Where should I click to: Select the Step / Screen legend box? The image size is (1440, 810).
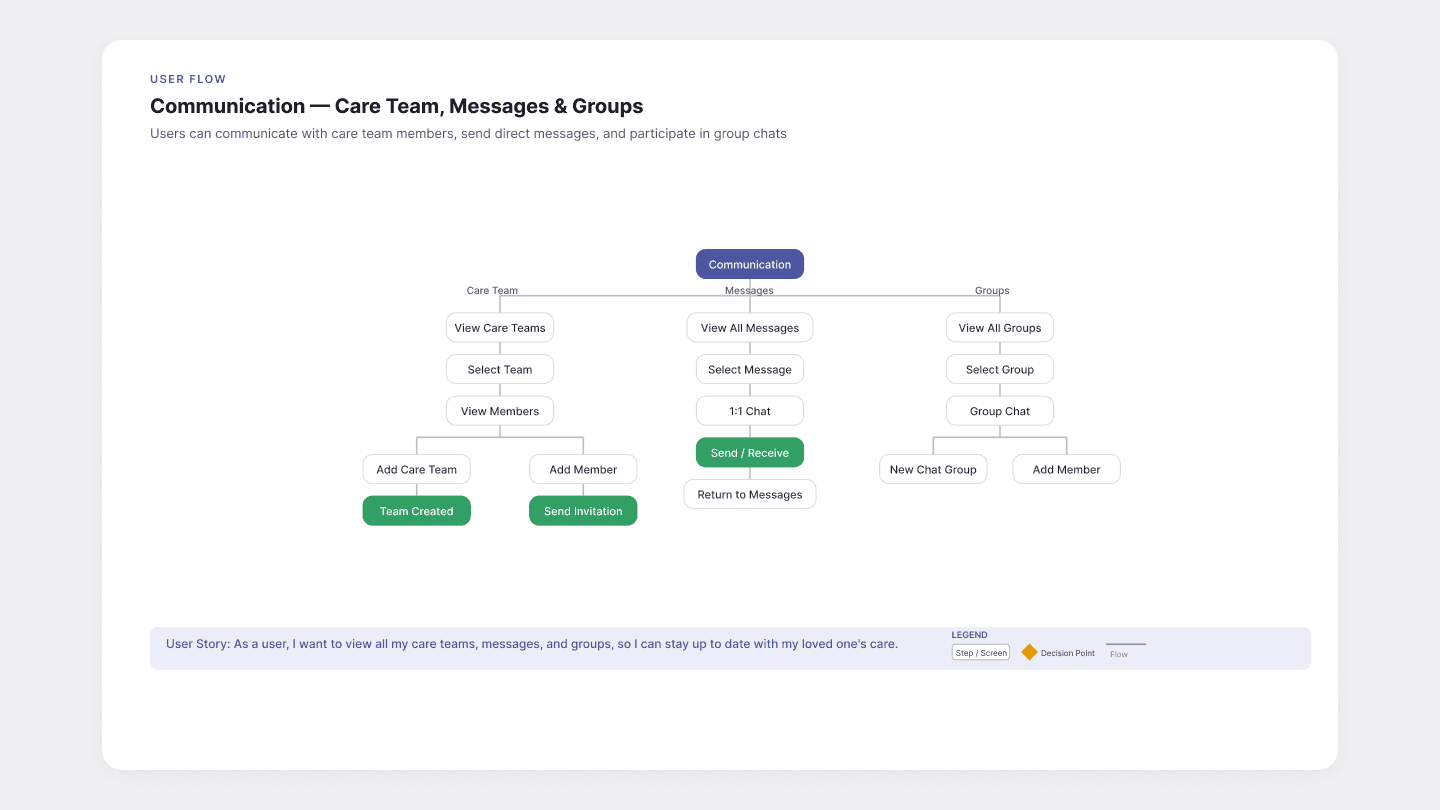[981, 653]
